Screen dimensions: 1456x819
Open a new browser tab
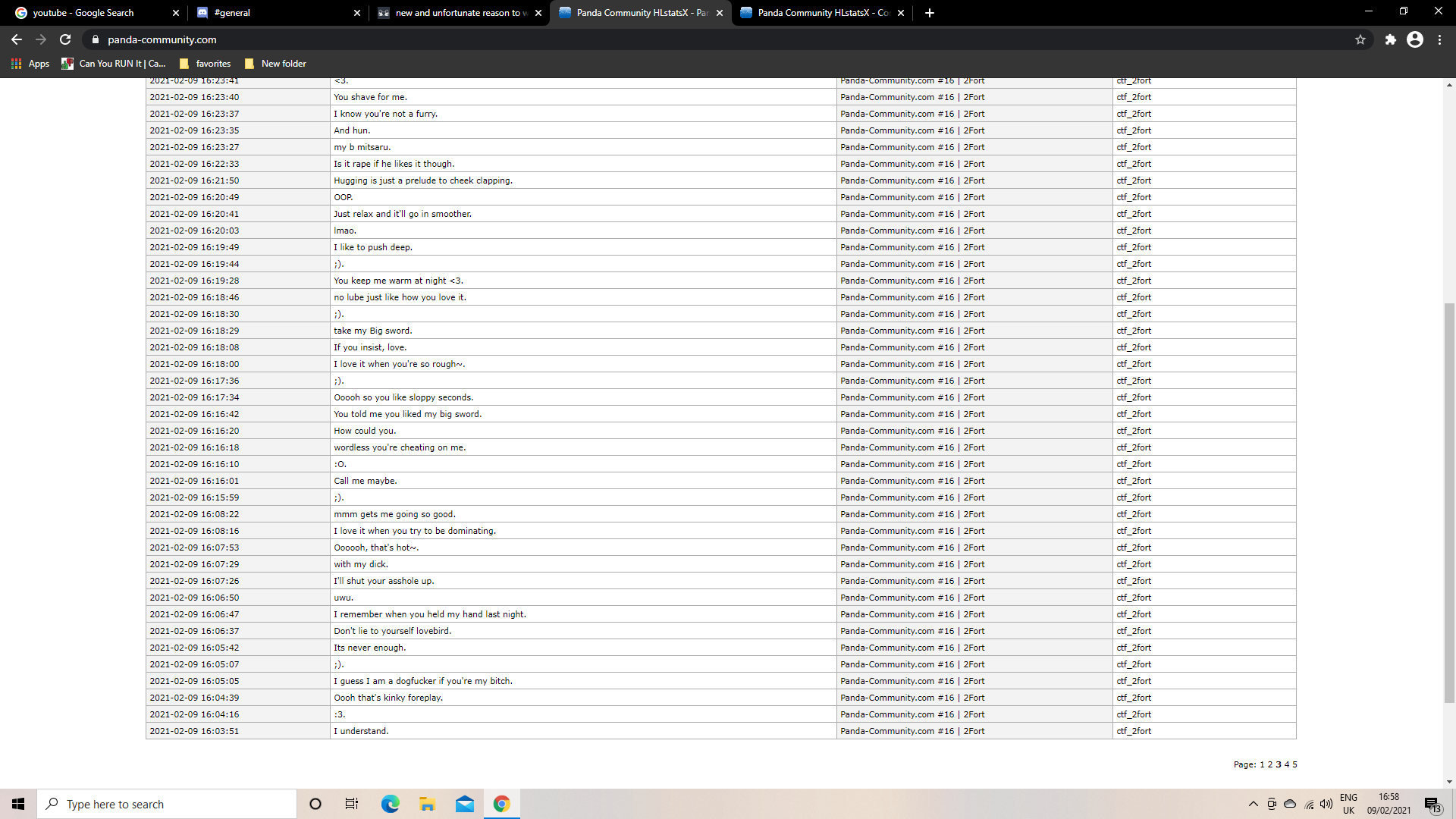(930, 13)
